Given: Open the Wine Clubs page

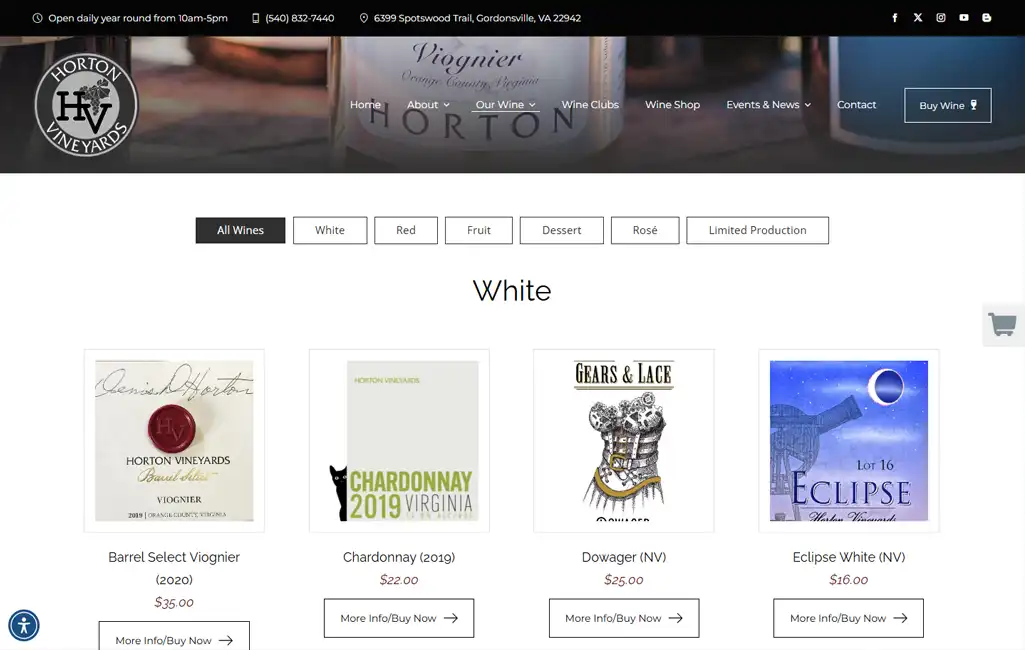Looking at the screenshot, I should click(x=590, y=105).
